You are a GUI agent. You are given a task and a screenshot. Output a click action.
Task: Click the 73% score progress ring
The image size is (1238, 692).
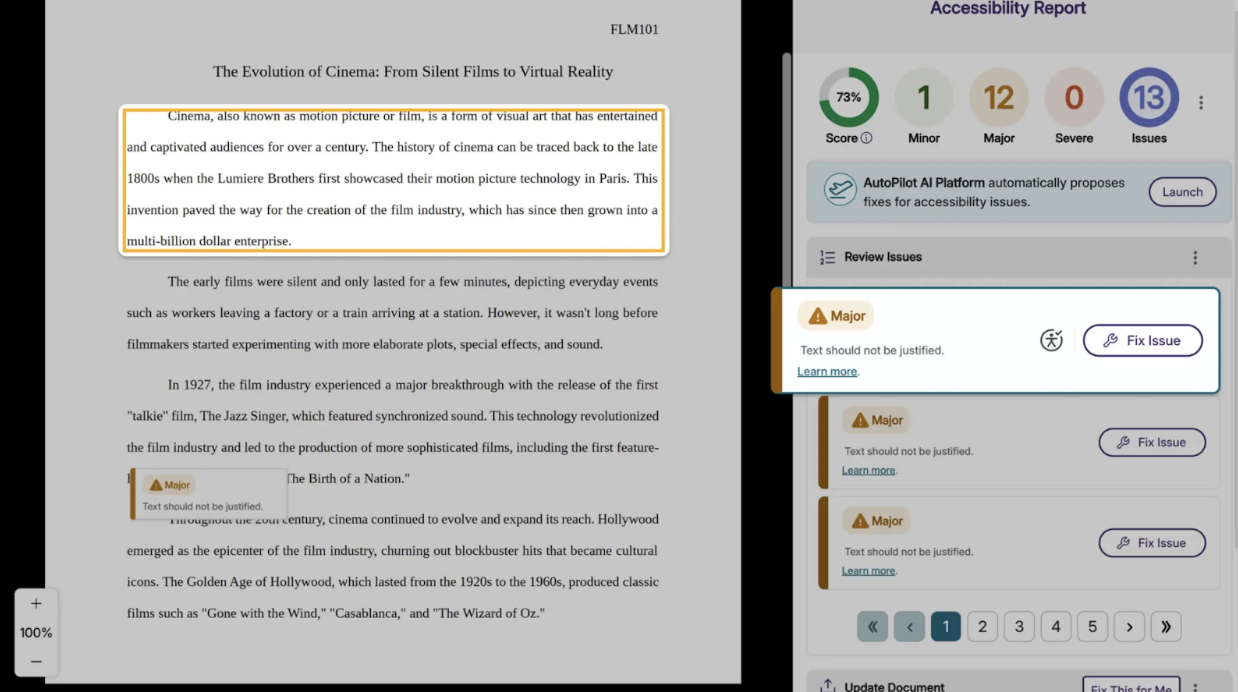coord(848,96)
